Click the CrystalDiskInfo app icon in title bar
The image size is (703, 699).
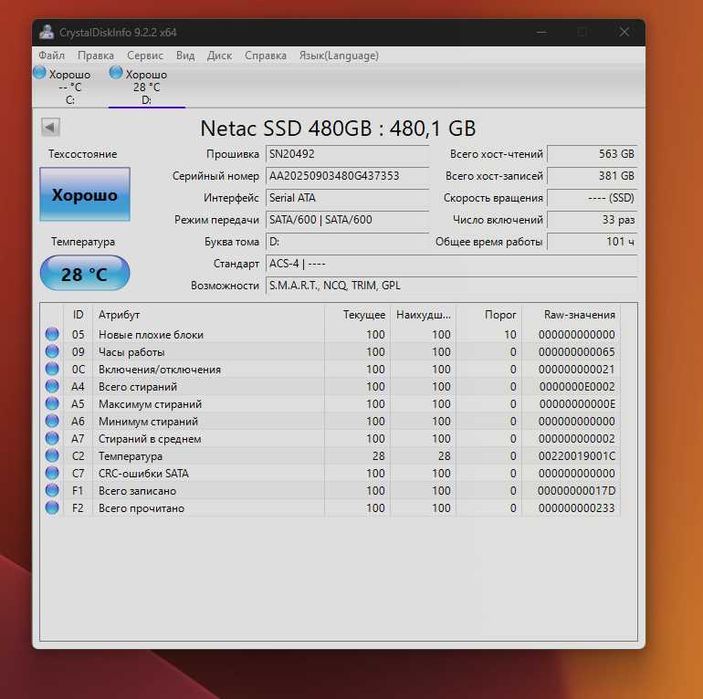tap(46, 32)
